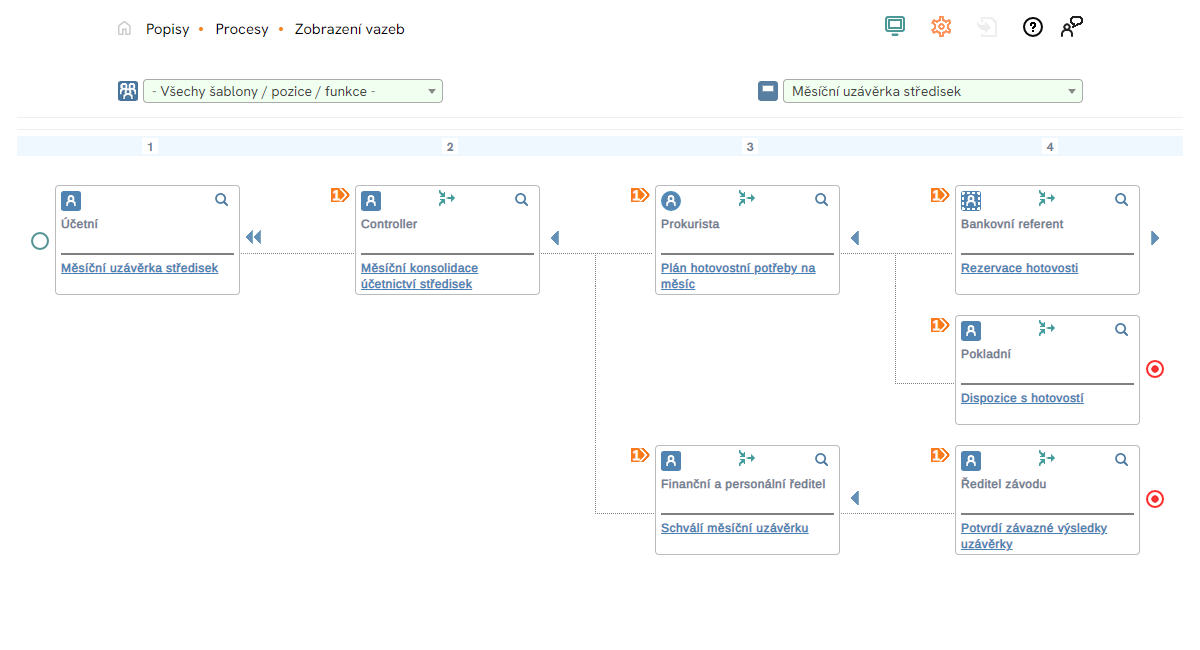Click the orange step marker beside Prokurista
The width and height of the screenshot is (1200, 650).
pos(640,195)
